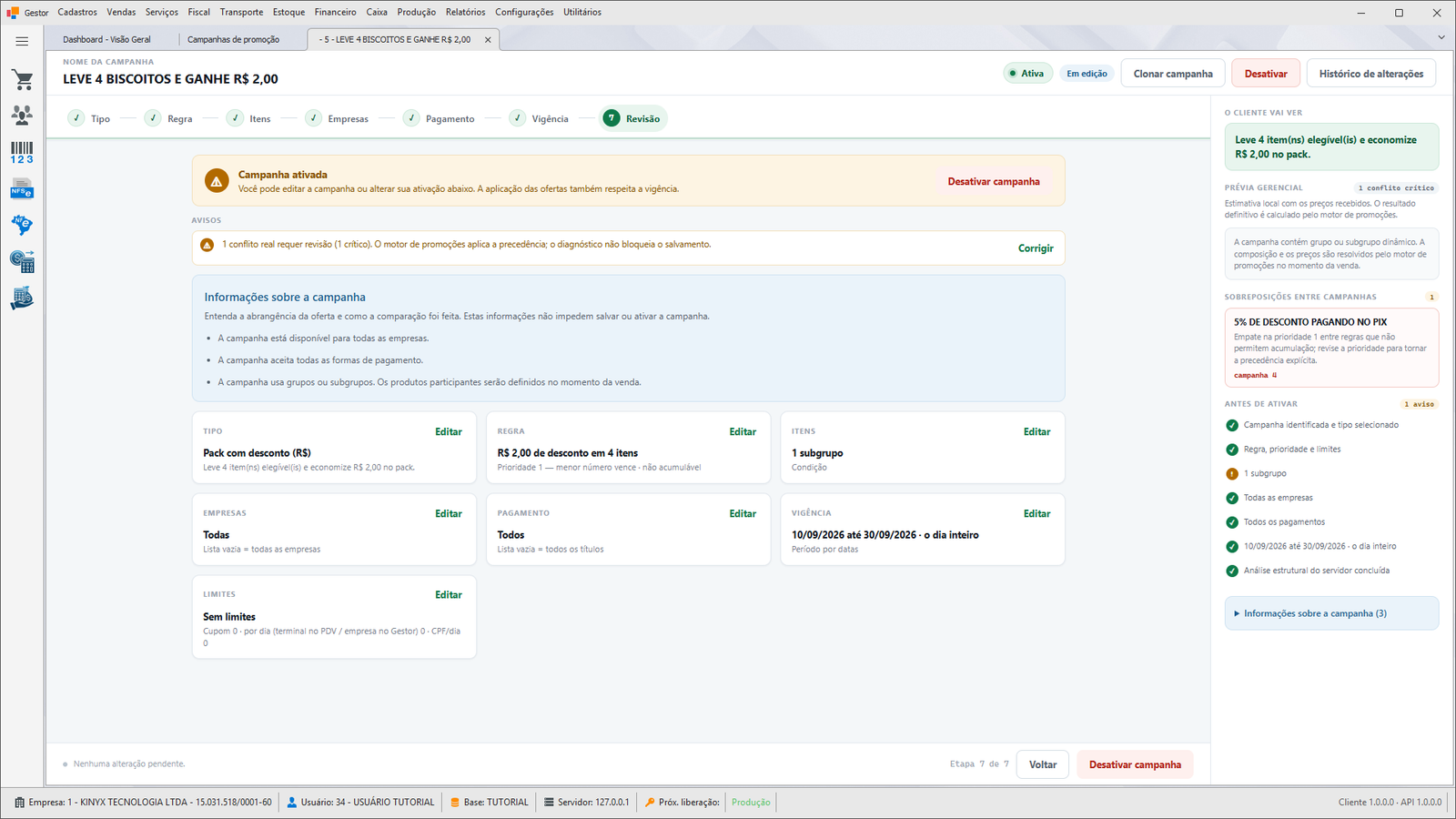Image resolution: width=1456 pixels, height=819 pixels.
Task: Open Histórico de alterações
Action: [1371, 74]
